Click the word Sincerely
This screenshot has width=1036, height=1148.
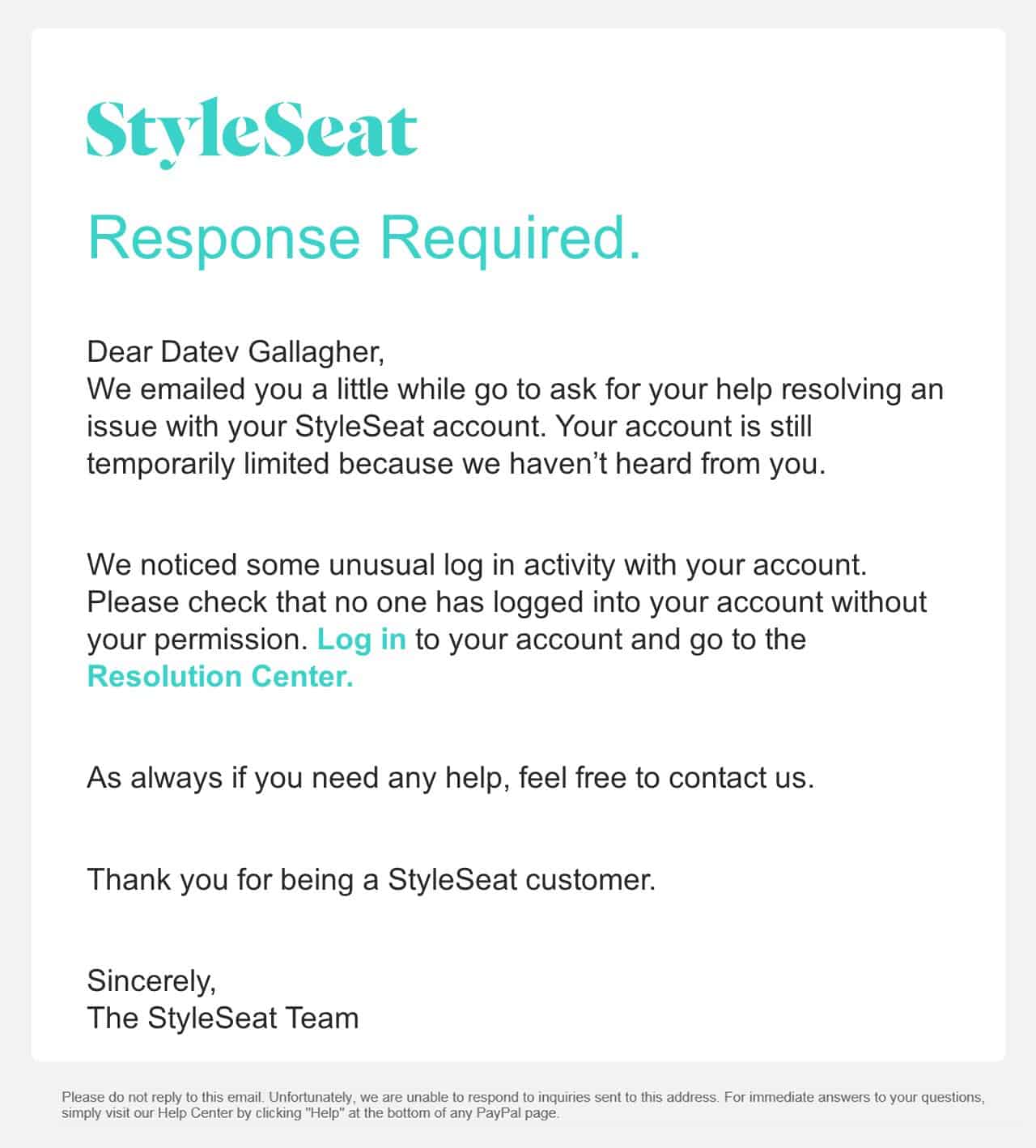(151, 981)
